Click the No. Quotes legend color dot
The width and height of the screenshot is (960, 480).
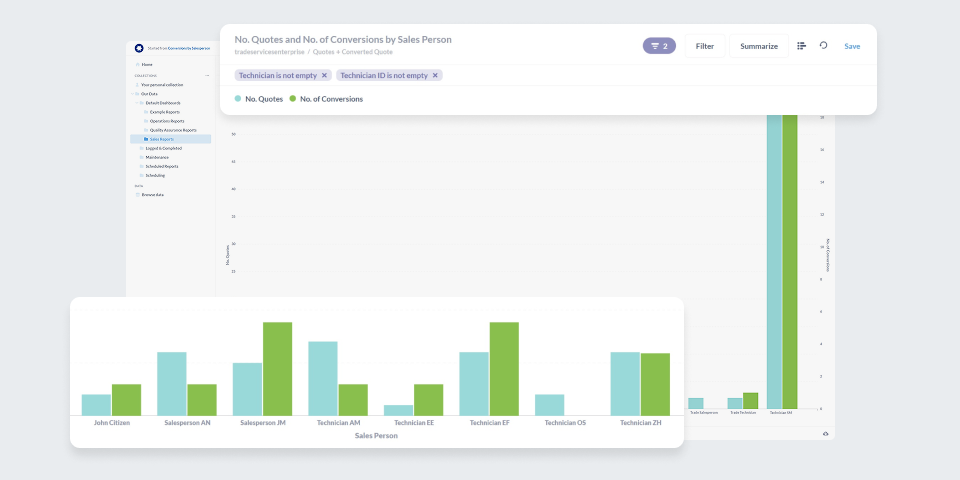pyautogui.click(x=238, y=99)
